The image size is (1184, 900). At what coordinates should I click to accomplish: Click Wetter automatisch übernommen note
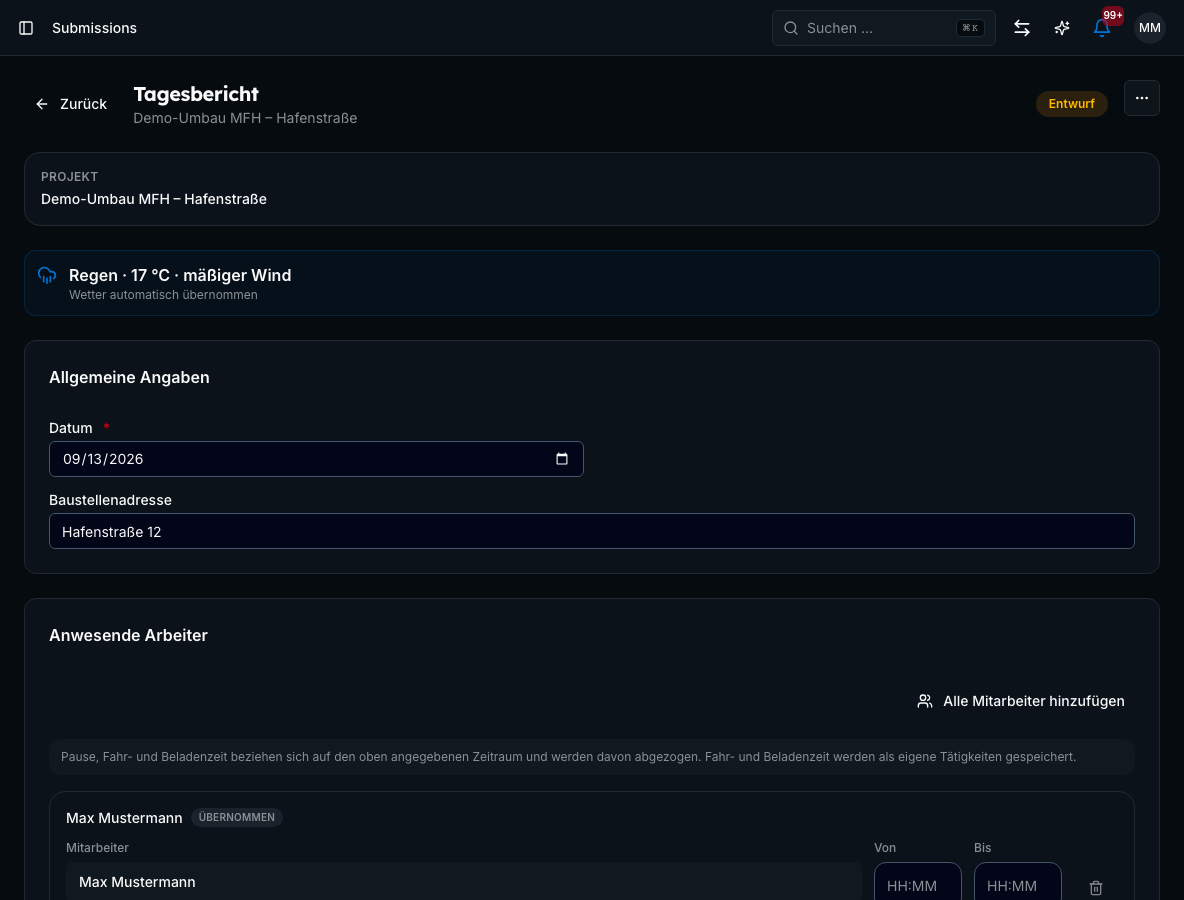[x=163, y=295]
